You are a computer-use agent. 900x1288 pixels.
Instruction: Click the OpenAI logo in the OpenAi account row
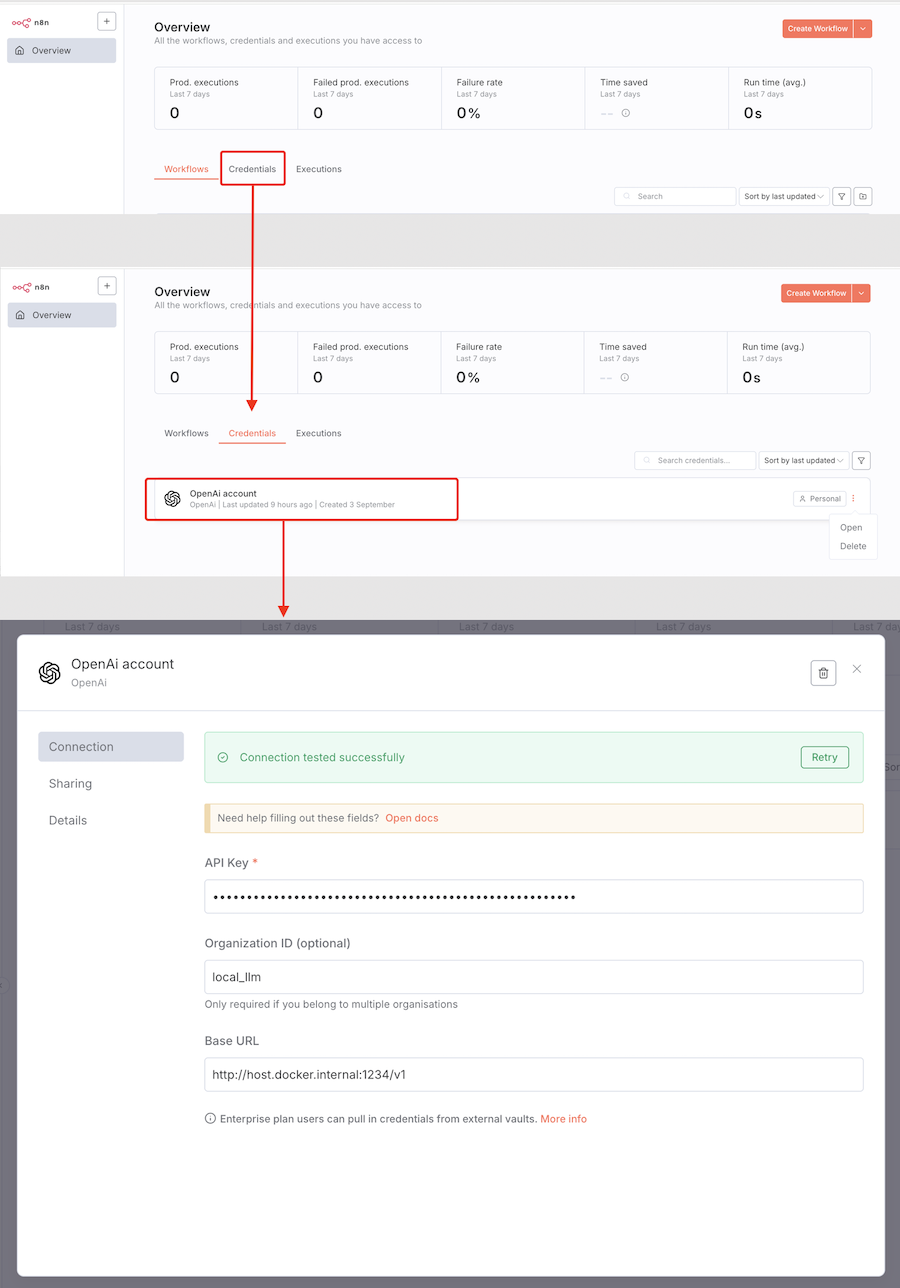coord(172,498)
